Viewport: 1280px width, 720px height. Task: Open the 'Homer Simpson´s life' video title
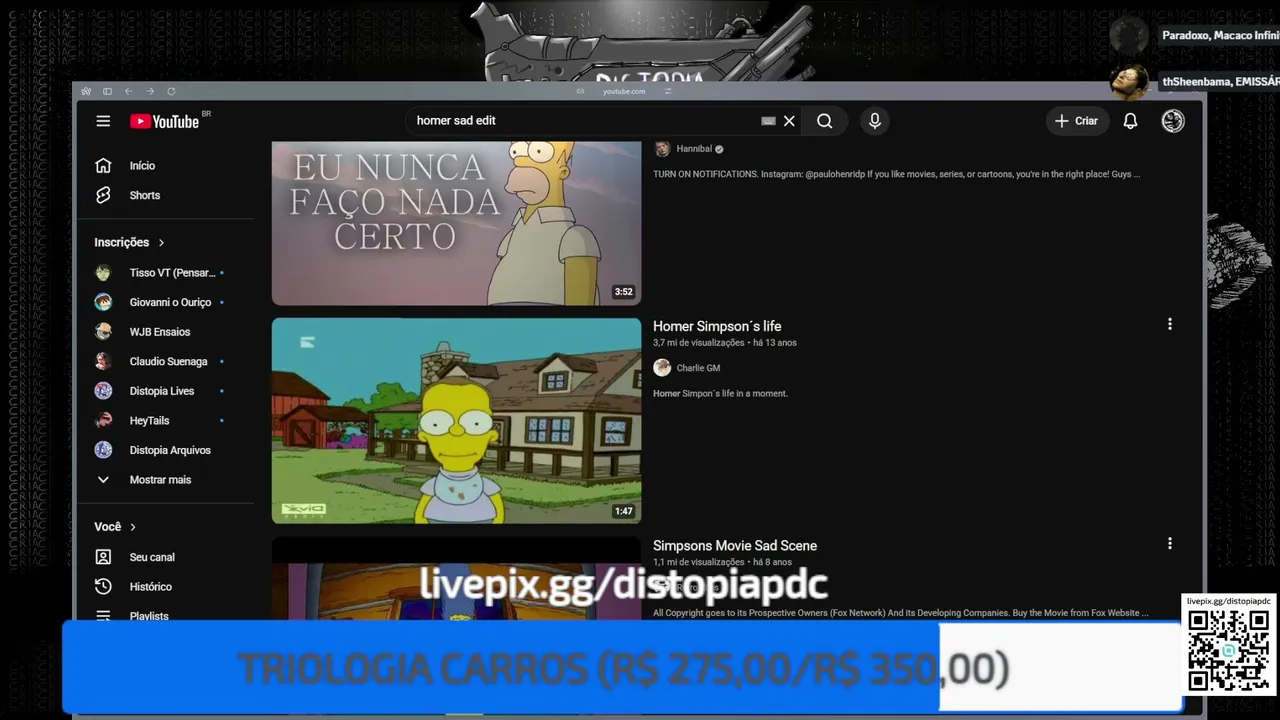coord(717,326)
